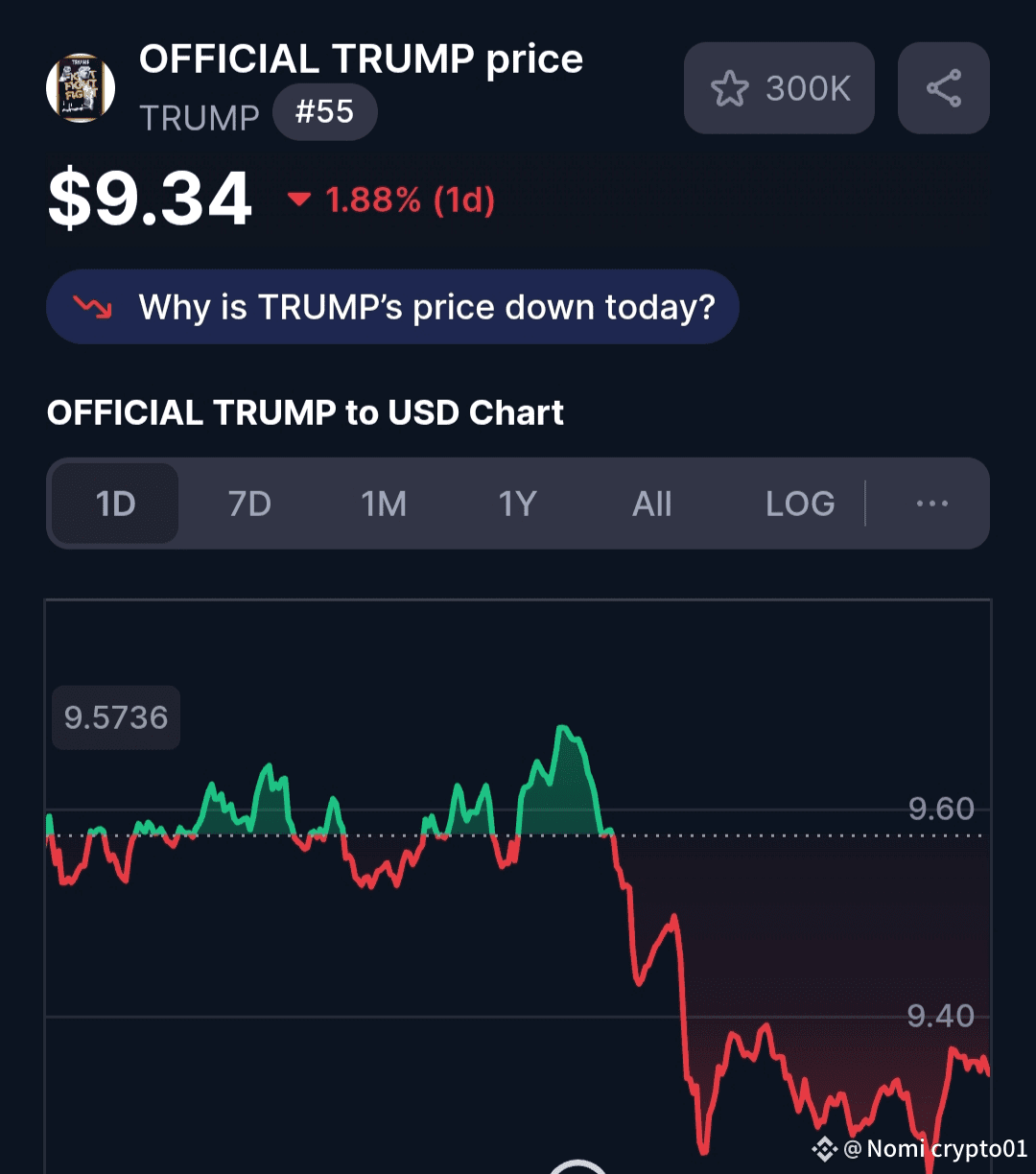Toggle LOG scale on the chart

click(x=800, y=504)
